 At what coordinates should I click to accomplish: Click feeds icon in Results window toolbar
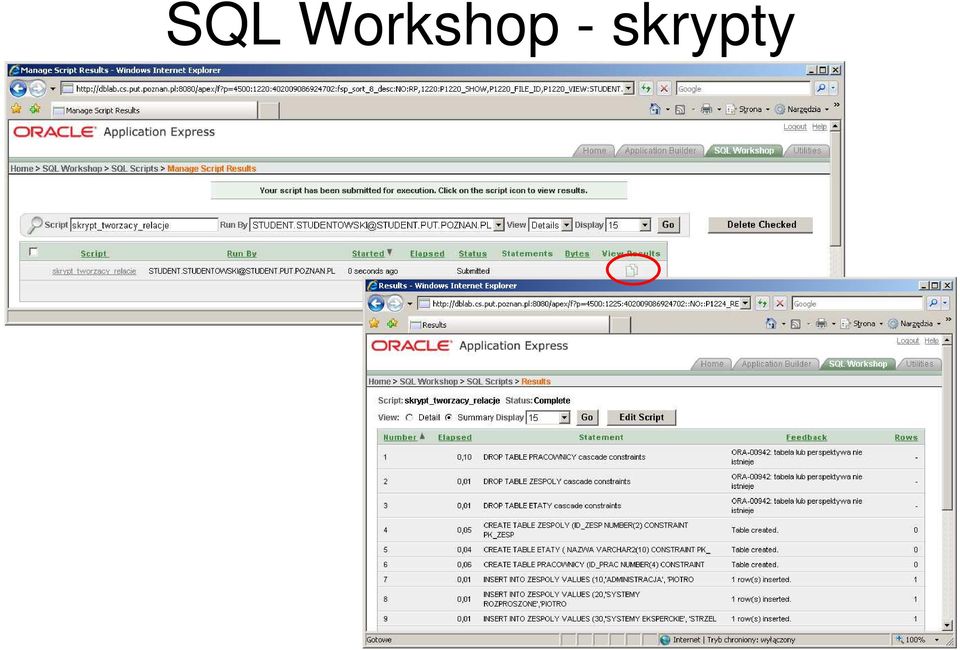coord(796,324)
